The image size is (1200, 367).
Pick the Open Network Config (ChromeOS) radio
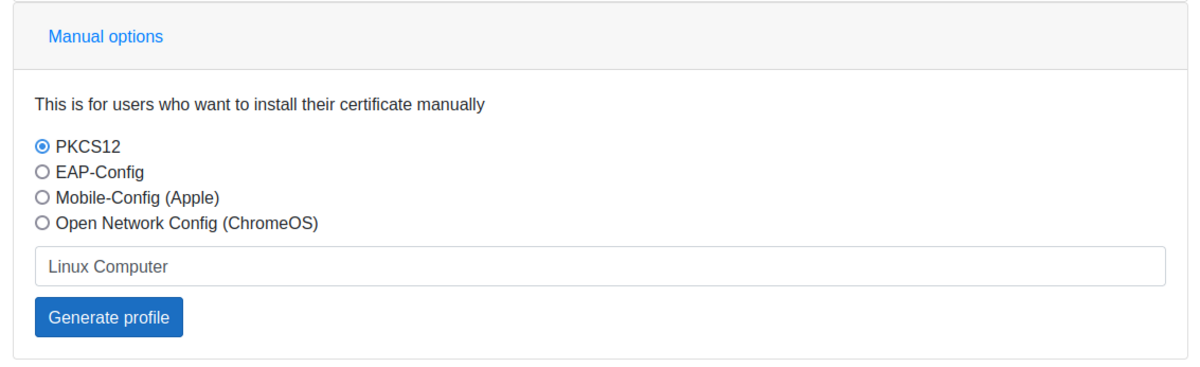click(x=42, y=223)
